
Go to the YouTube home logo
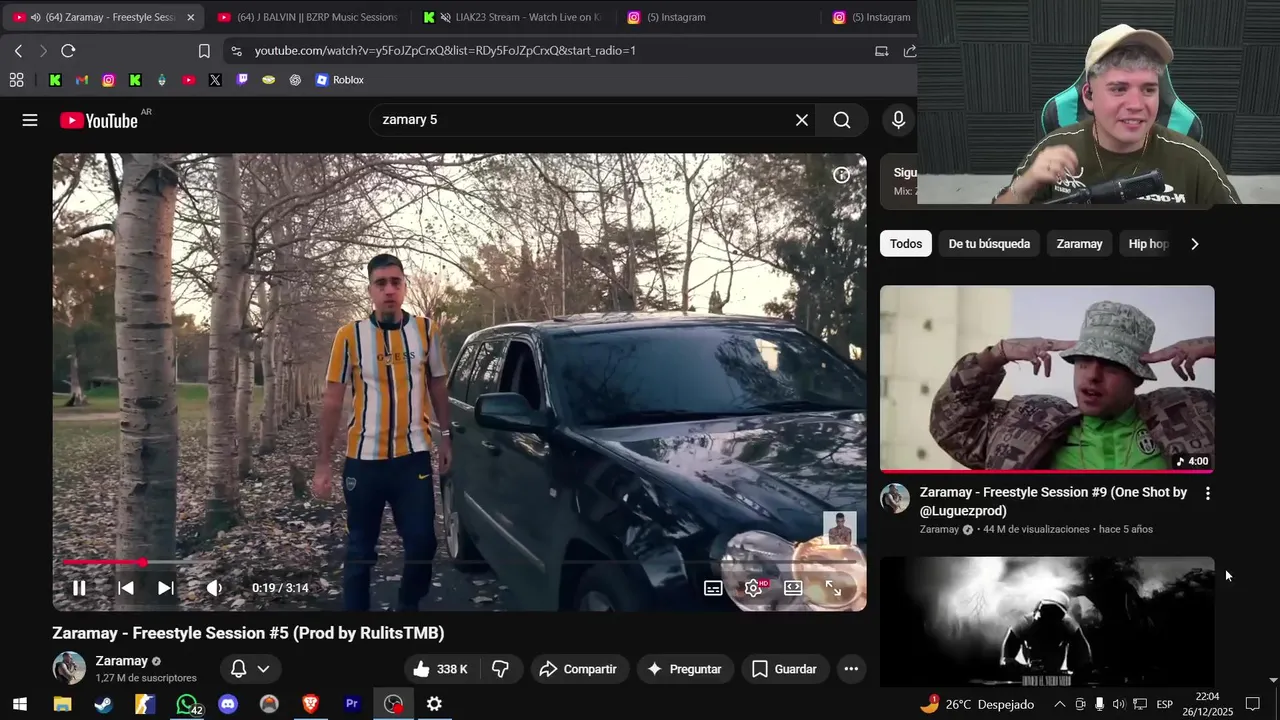99,121
